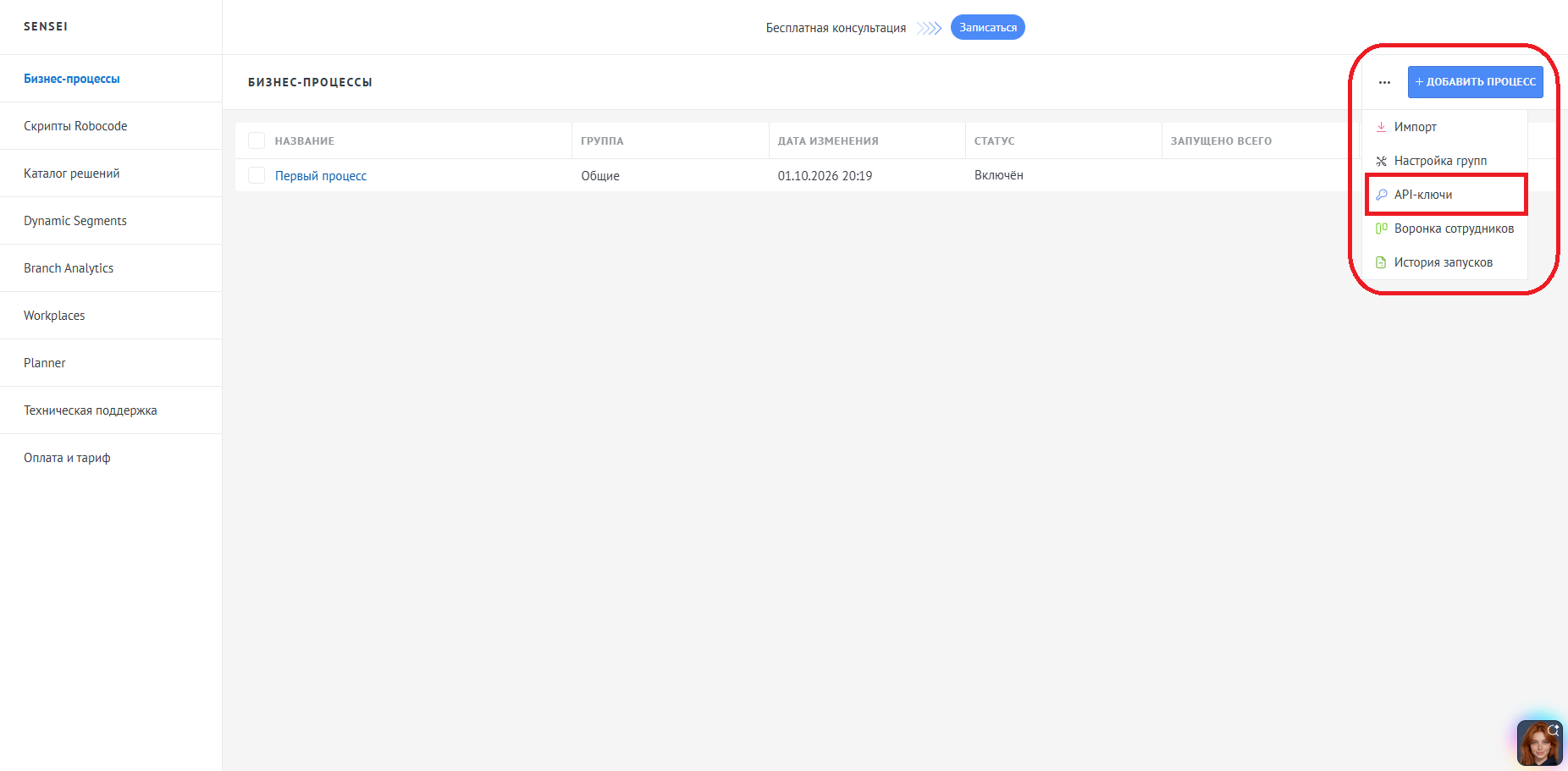This screenshot has width=1568, height=771.
Task: Click the SENSEI logo
Action: (x=46, y=26)
